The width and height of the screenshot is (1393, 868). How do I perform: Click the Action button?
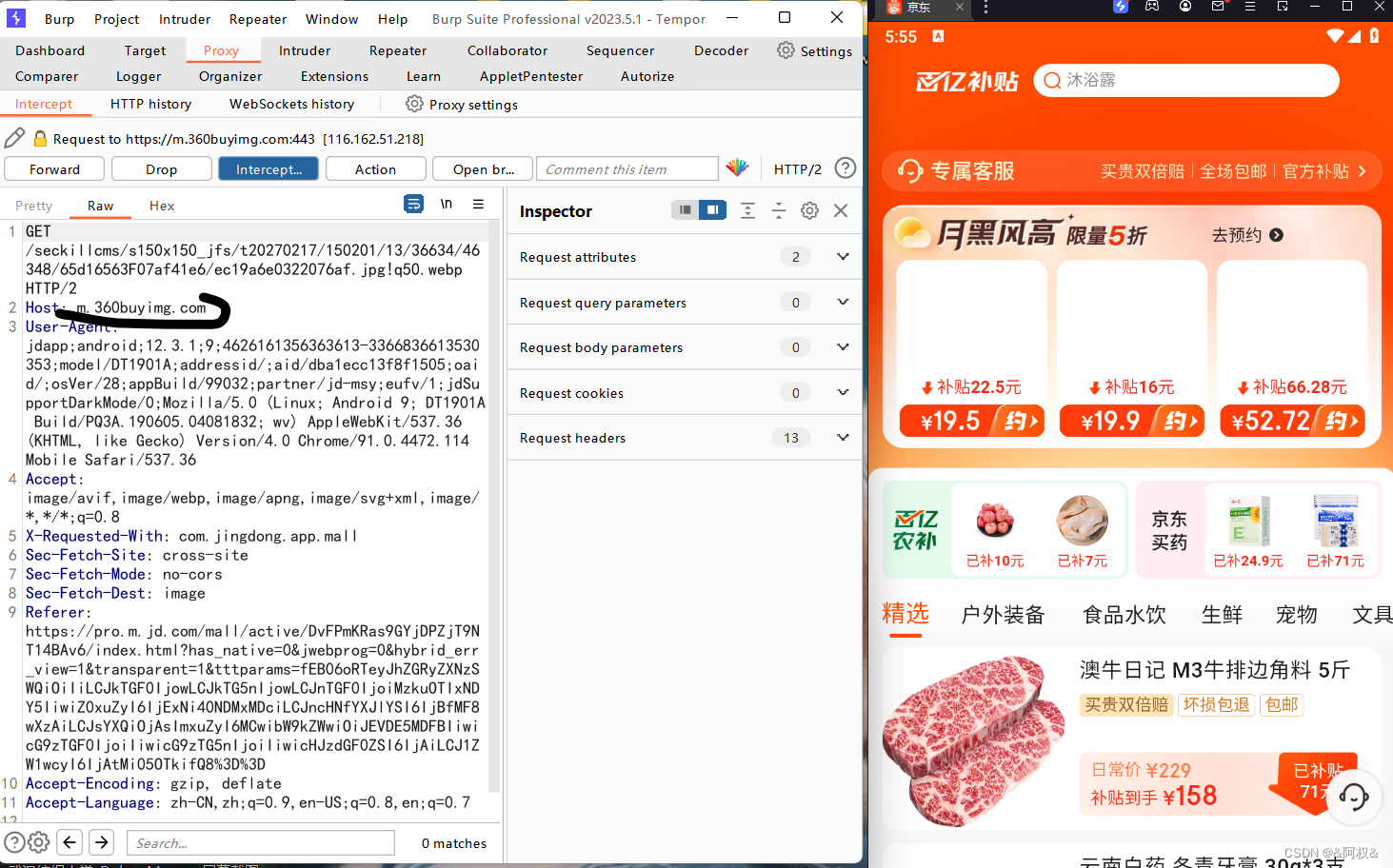point(375,168)
